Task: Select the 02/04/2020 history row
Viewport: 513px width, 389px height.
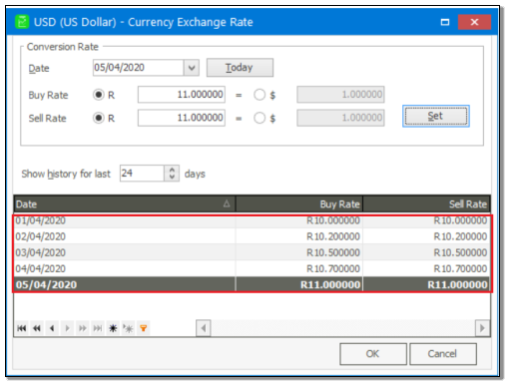Action: point(252,237)
